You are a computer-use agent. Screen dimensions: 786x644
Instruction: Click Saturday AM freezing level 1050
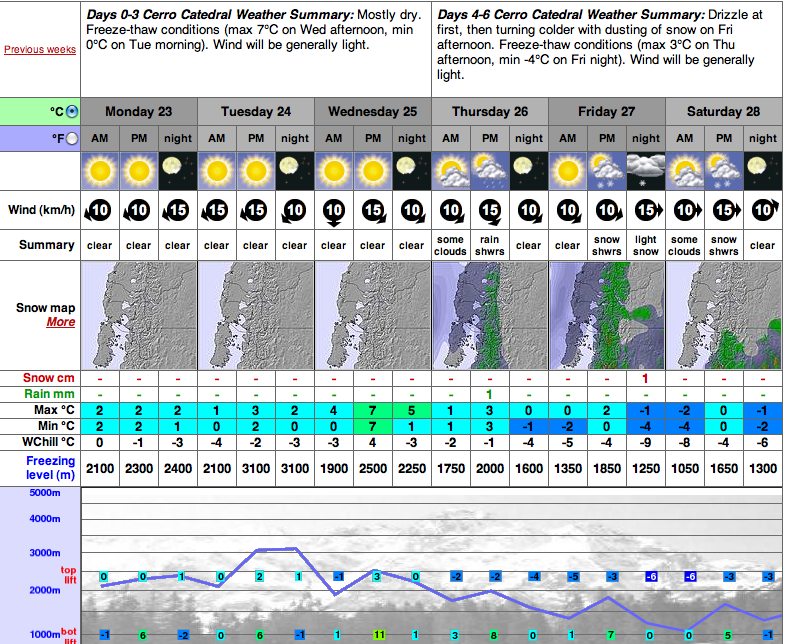pos(685,469)
